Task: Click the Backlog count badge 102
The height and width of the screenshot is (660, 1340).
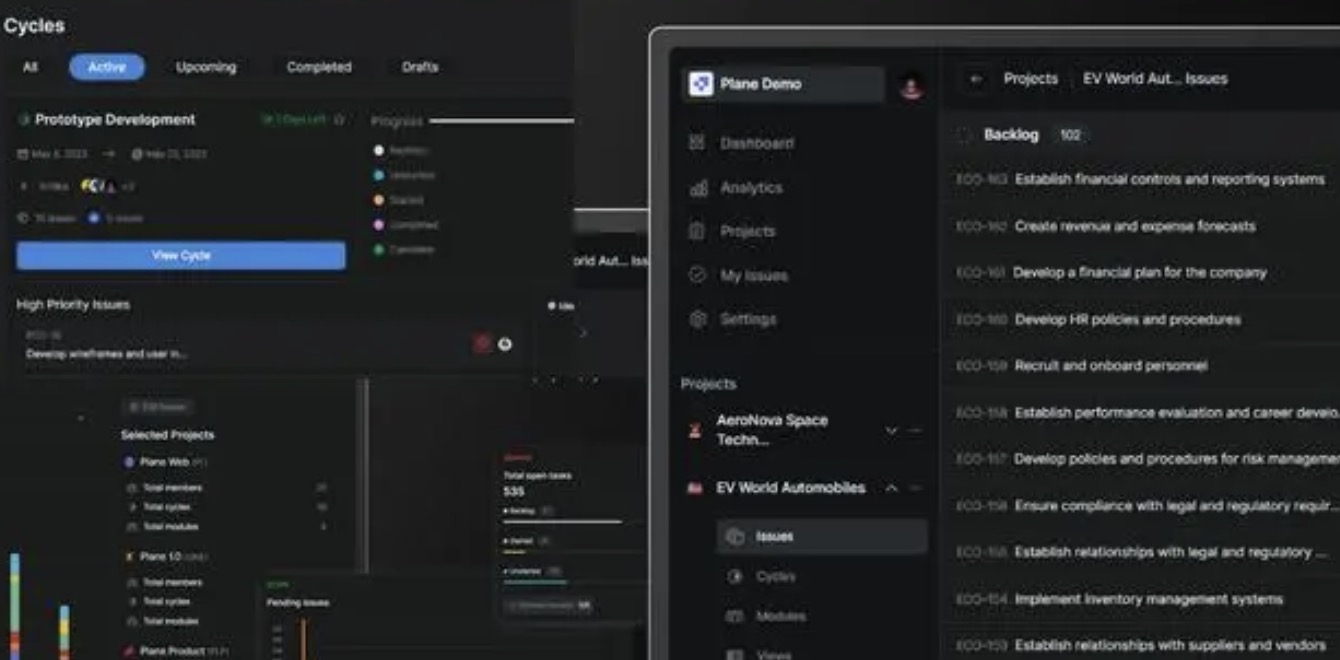Action: [1070, 135]
